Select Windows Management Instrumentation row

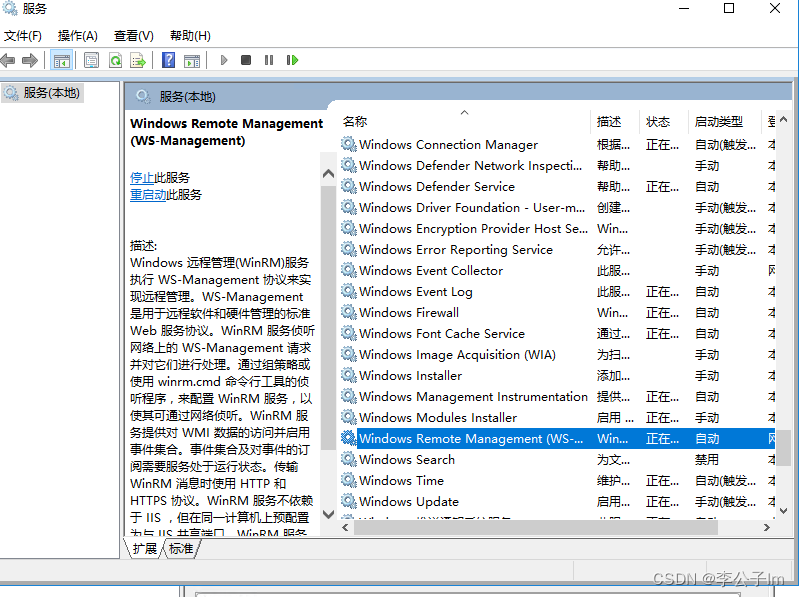point(556,396)
